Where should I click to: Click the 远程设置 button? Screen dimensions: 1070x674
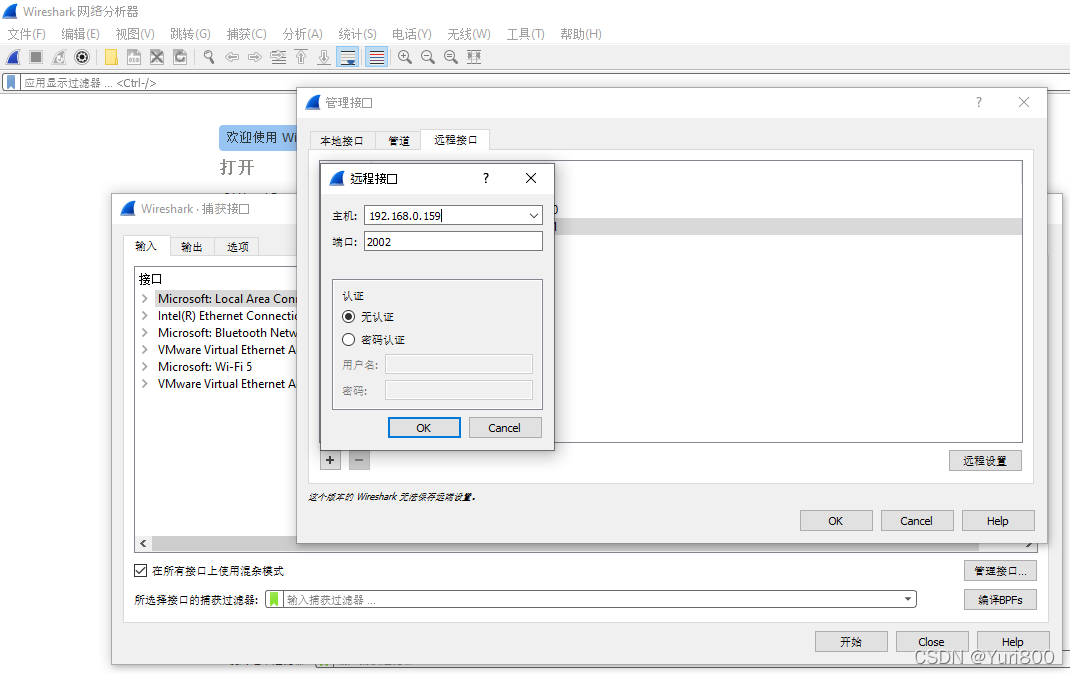coord(985,460)
